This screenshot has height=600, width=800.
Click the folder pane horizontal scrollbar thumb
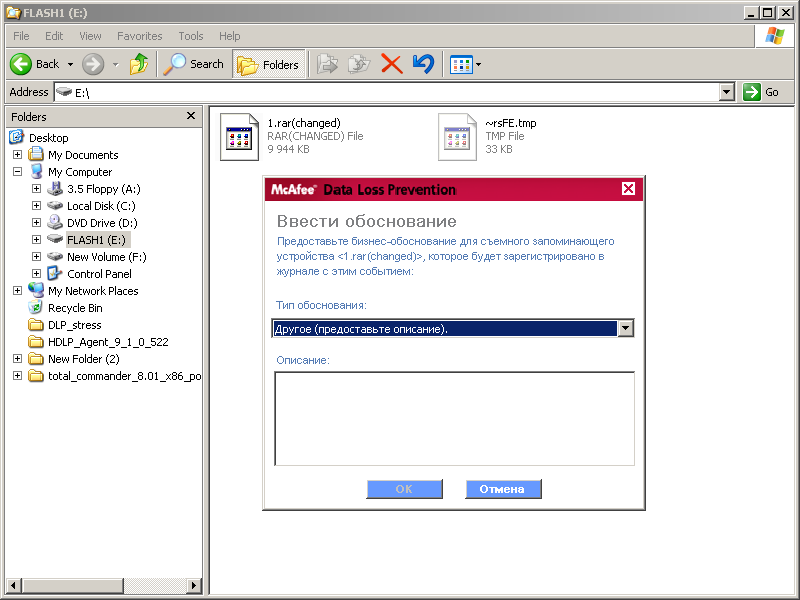[73, 585]
